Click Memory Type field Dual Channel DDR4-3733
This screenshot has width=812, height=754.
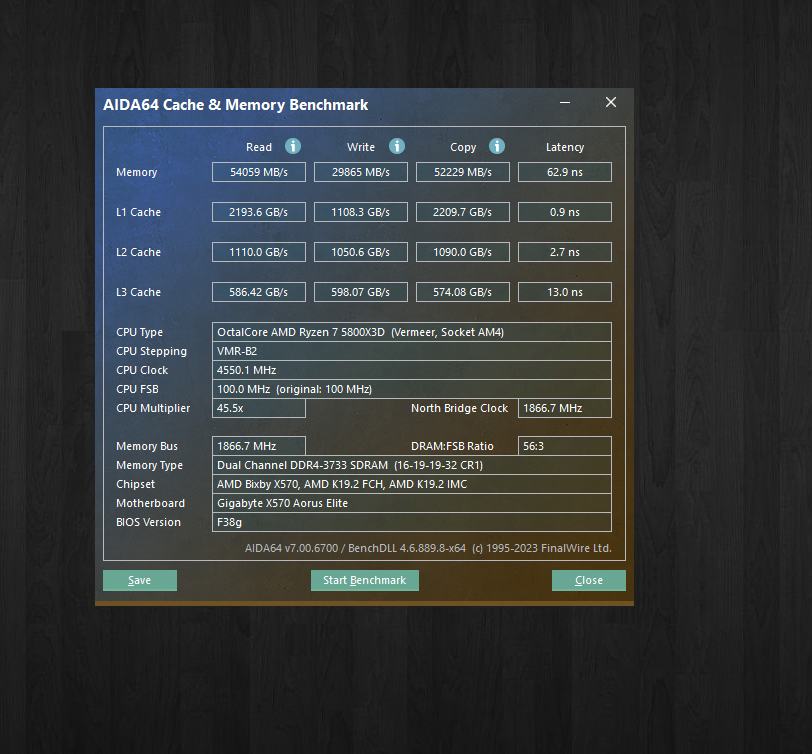412,465
